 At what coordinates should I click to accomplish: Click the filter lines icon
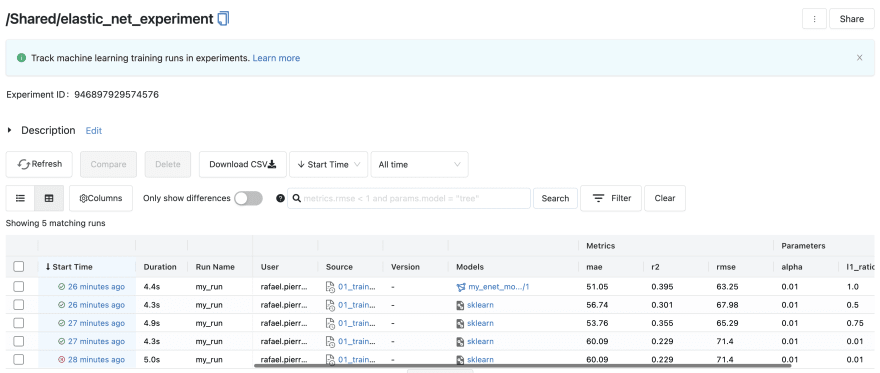(599, 198)
